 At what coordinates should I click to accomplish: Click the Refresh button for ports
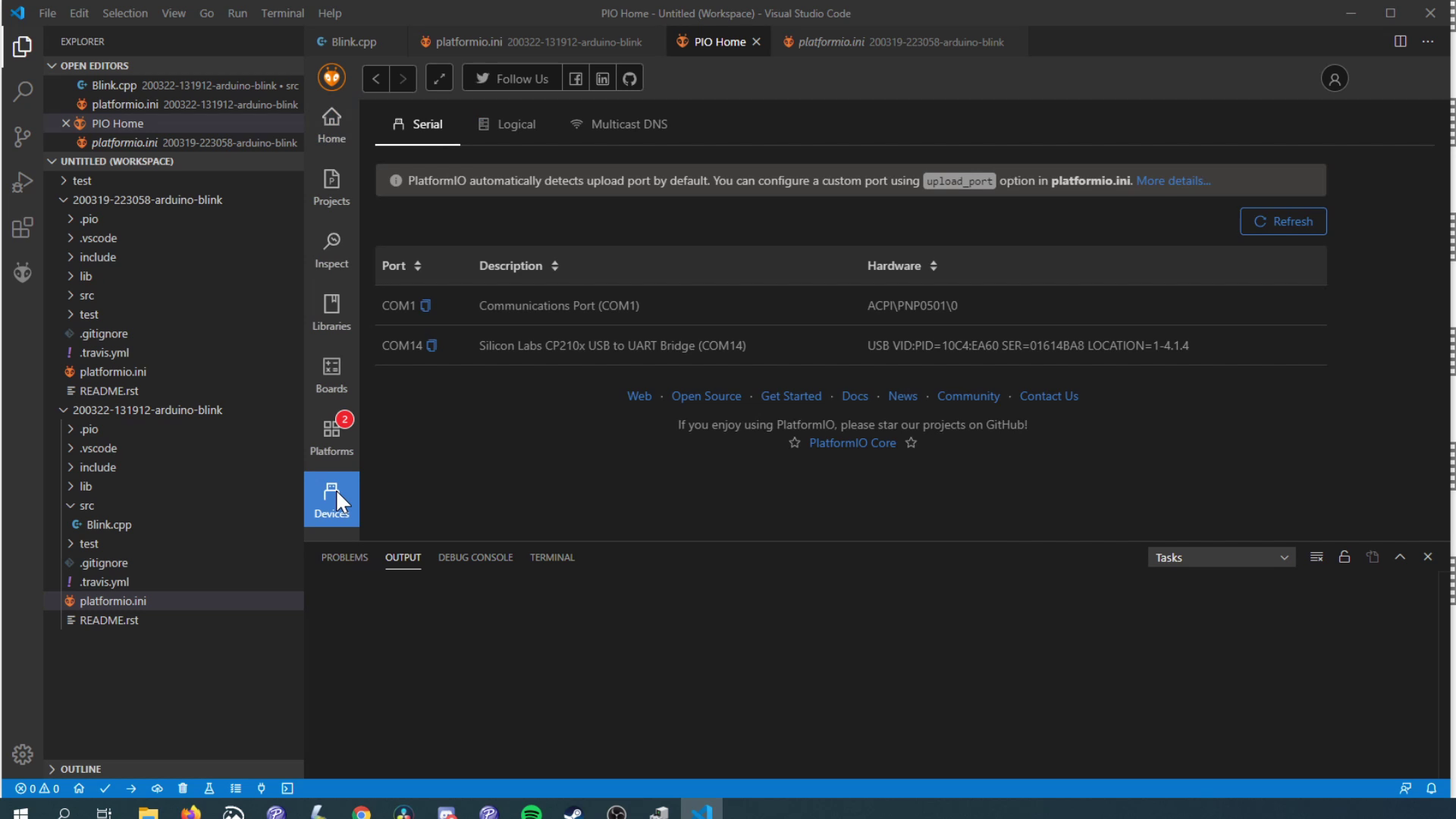point(1282,221)
